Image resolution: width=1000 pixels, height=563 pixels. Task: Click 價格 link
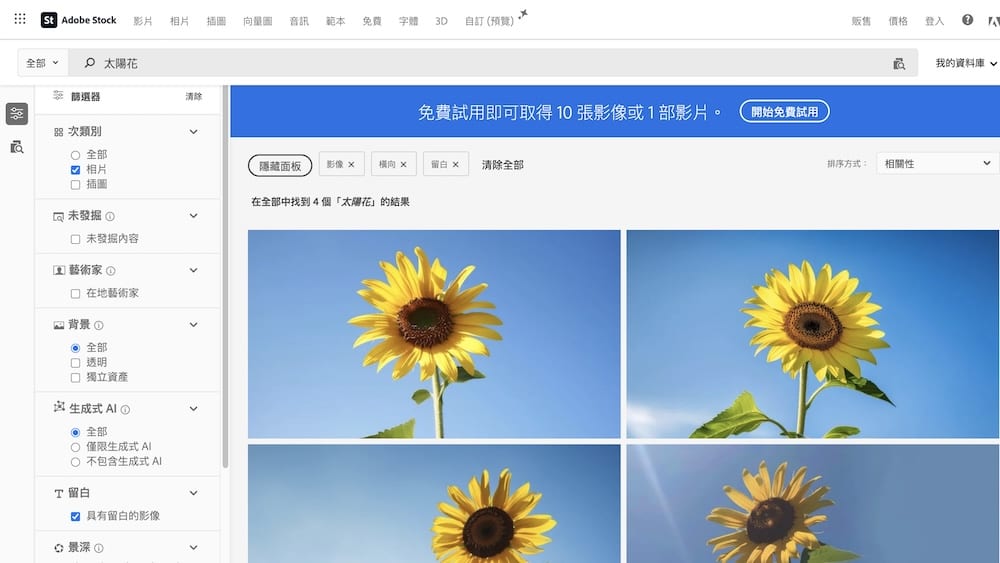(898, 21)
